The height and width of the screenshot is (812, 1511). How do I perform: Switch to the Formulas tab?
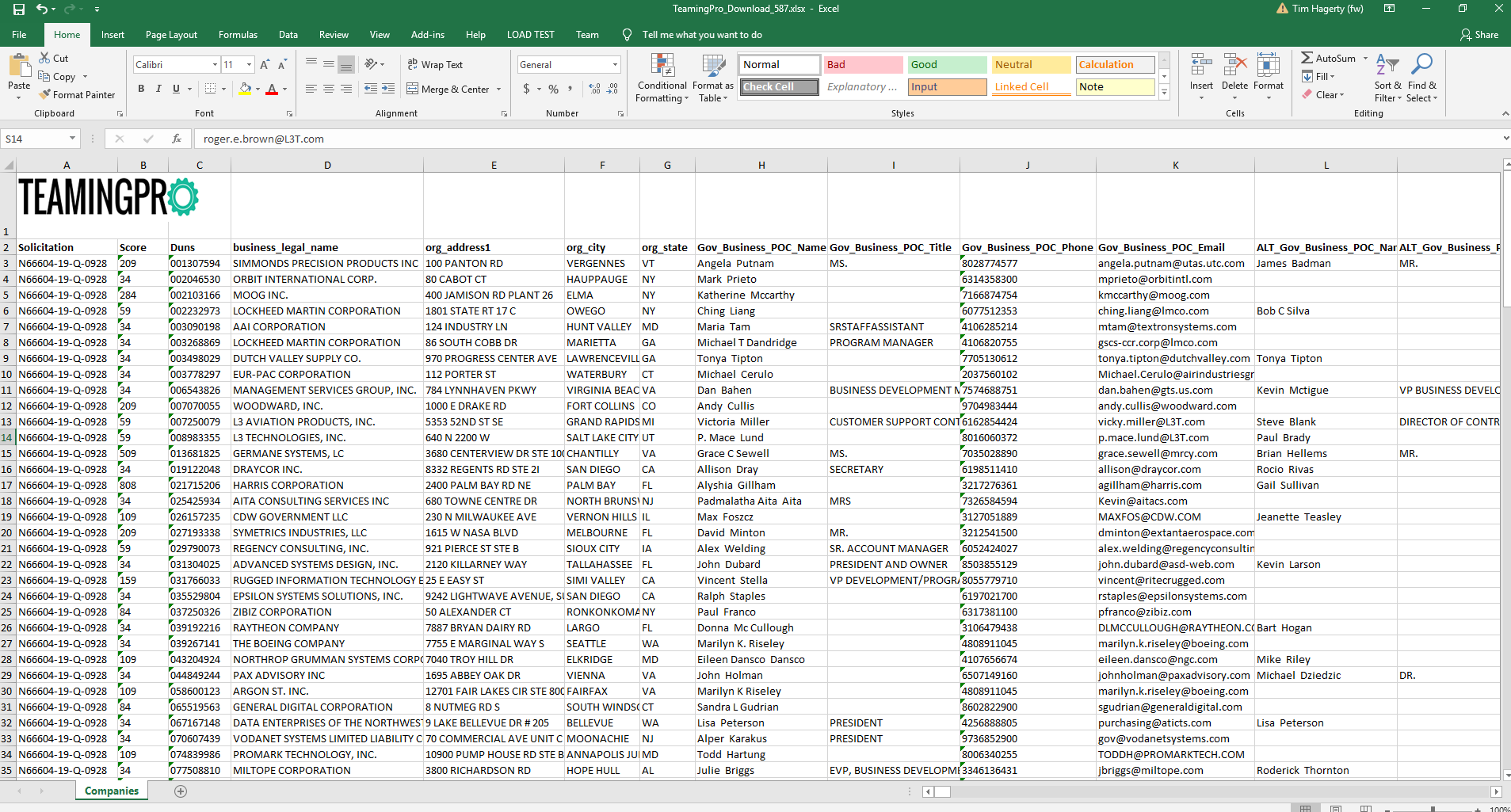point(238,35)
